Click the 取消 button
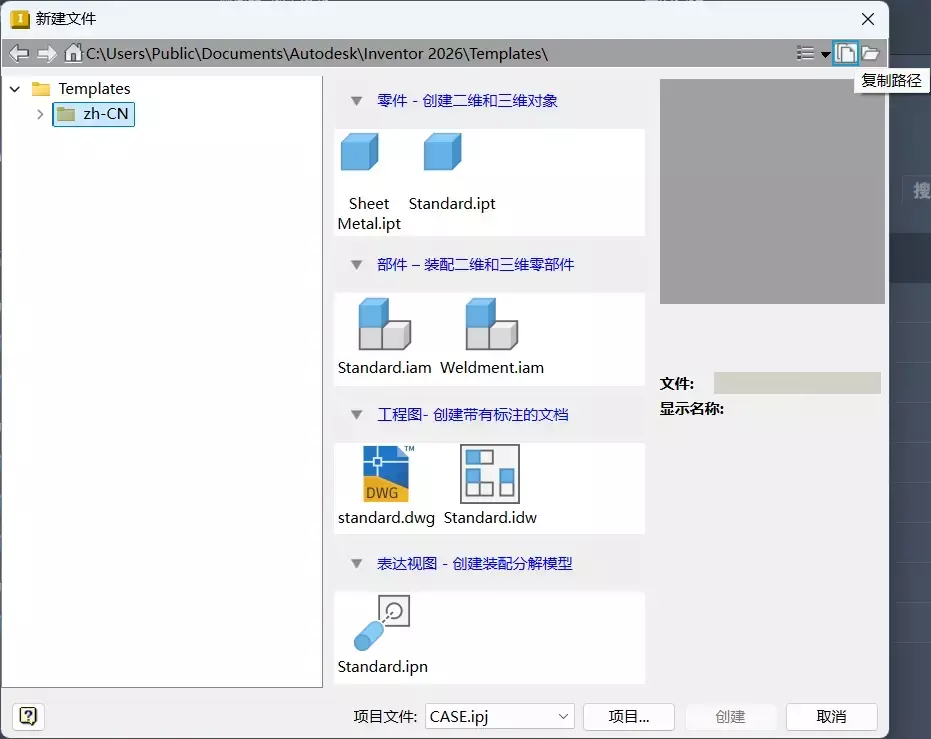Viewport: 931px width, 739px height. coord(831,716)
